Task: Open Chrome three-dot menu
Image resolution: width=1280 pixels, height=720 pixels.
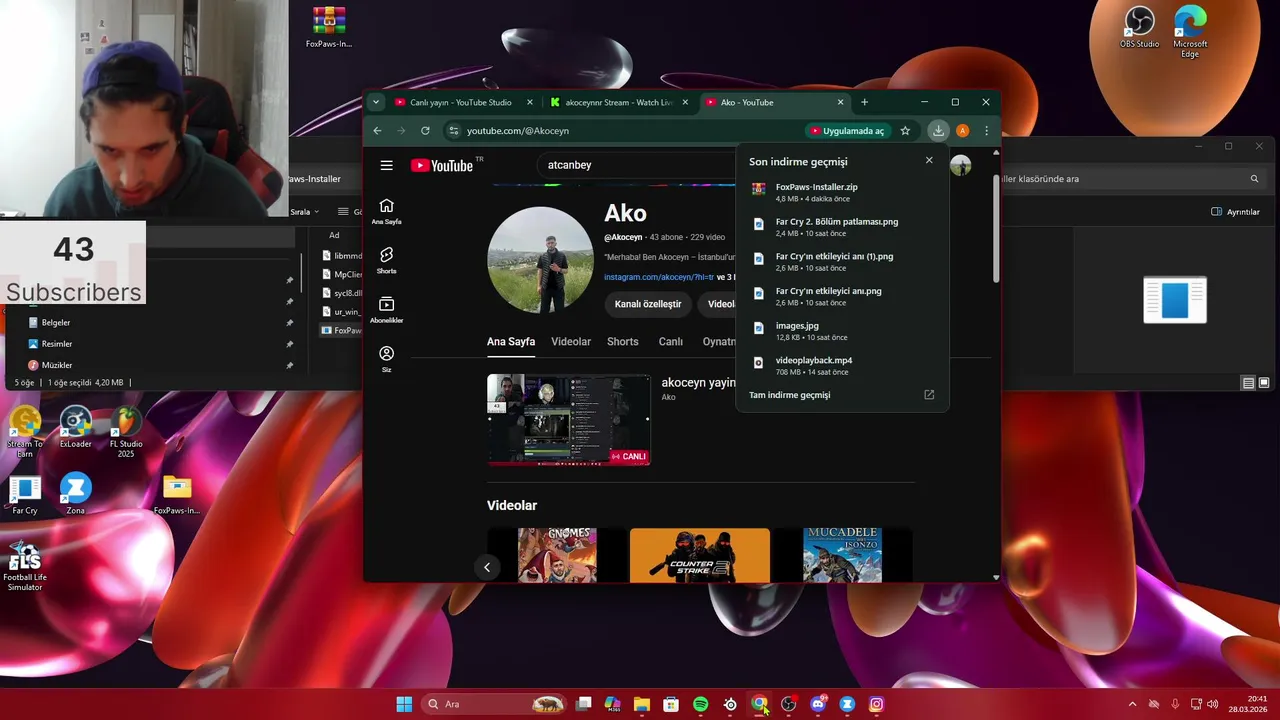Action: pyautogui.click(x=986, y=131)
